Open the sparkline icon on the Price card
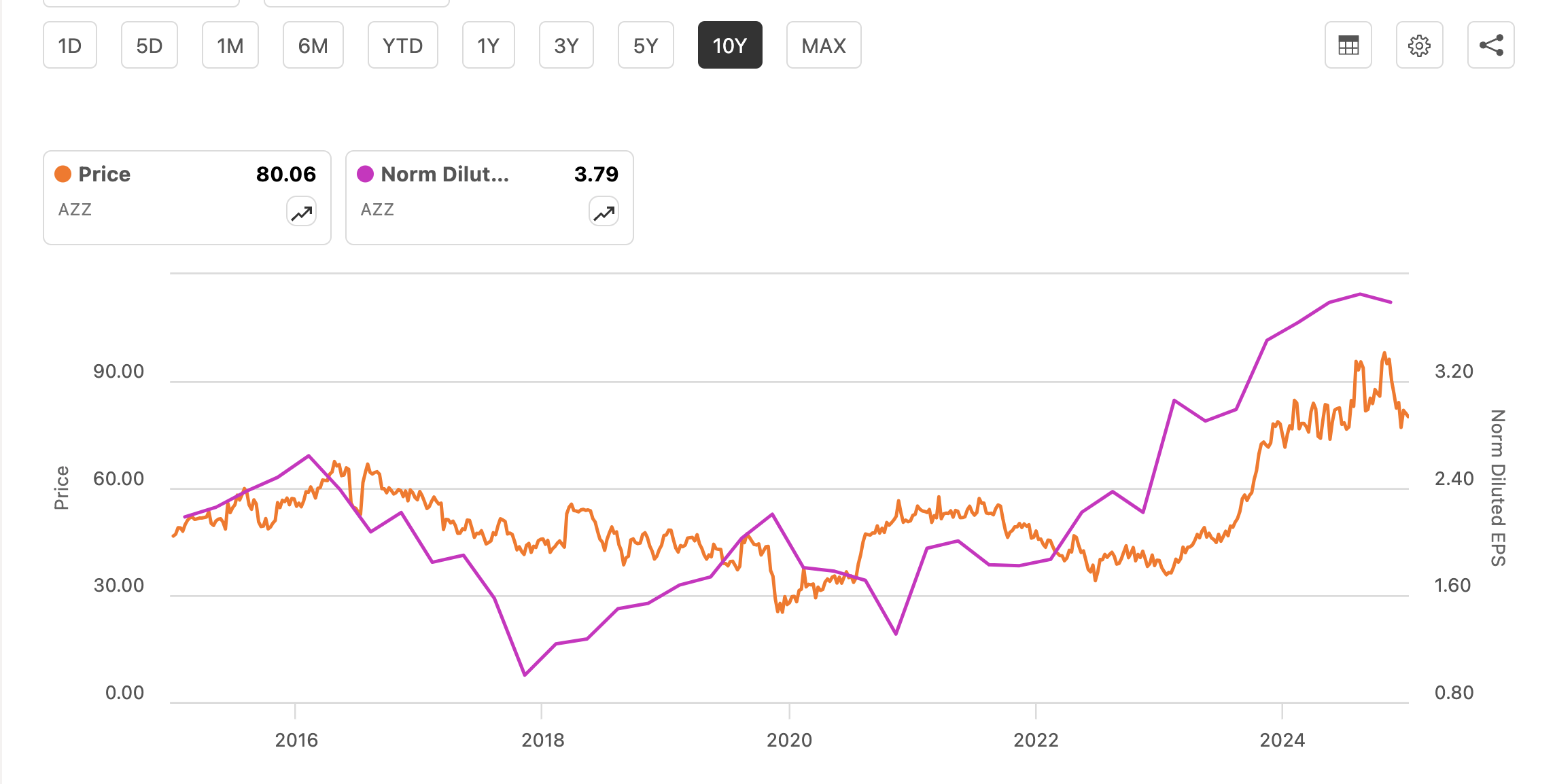1555x784 pixels. [x=301, y=212]
